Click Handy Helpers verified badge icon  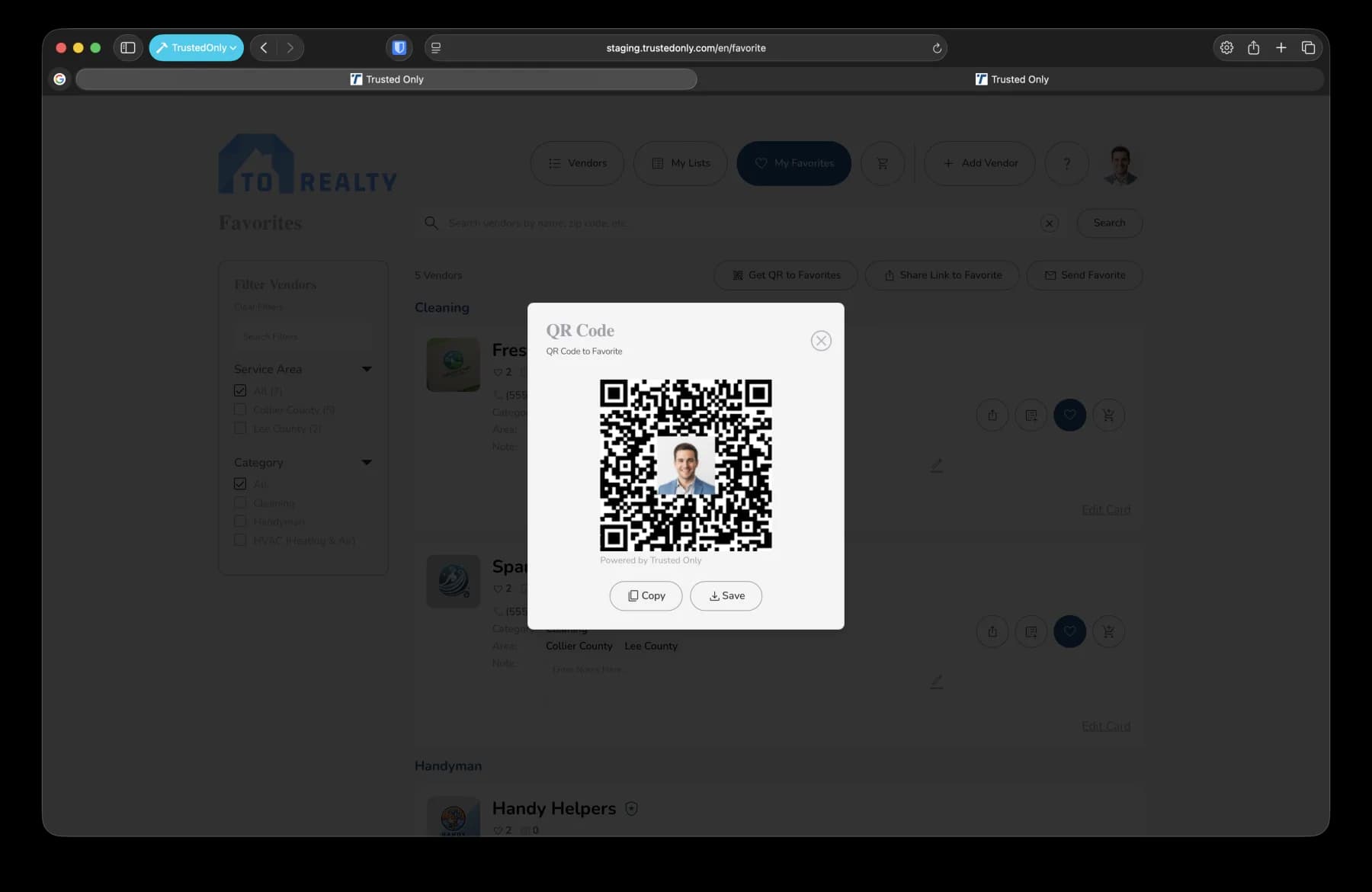(631, 808)
